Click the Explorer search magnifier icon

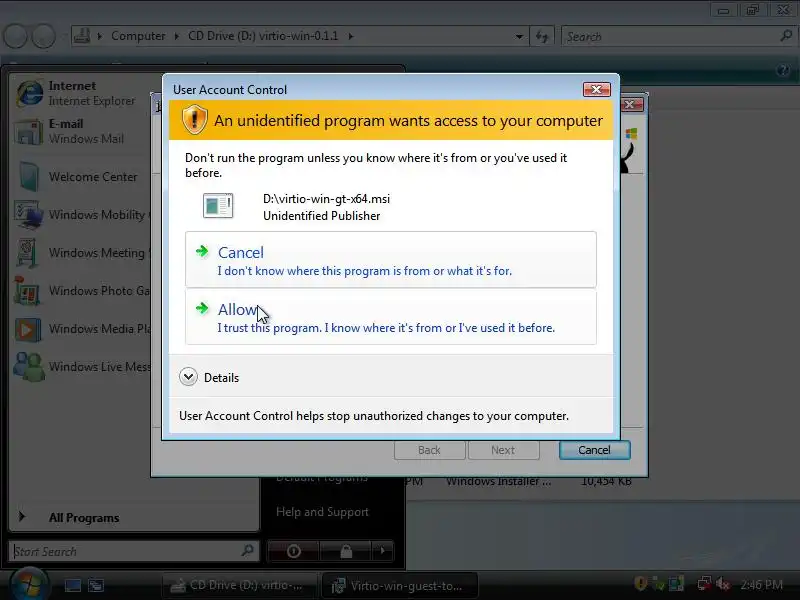(x=786, y=36)
